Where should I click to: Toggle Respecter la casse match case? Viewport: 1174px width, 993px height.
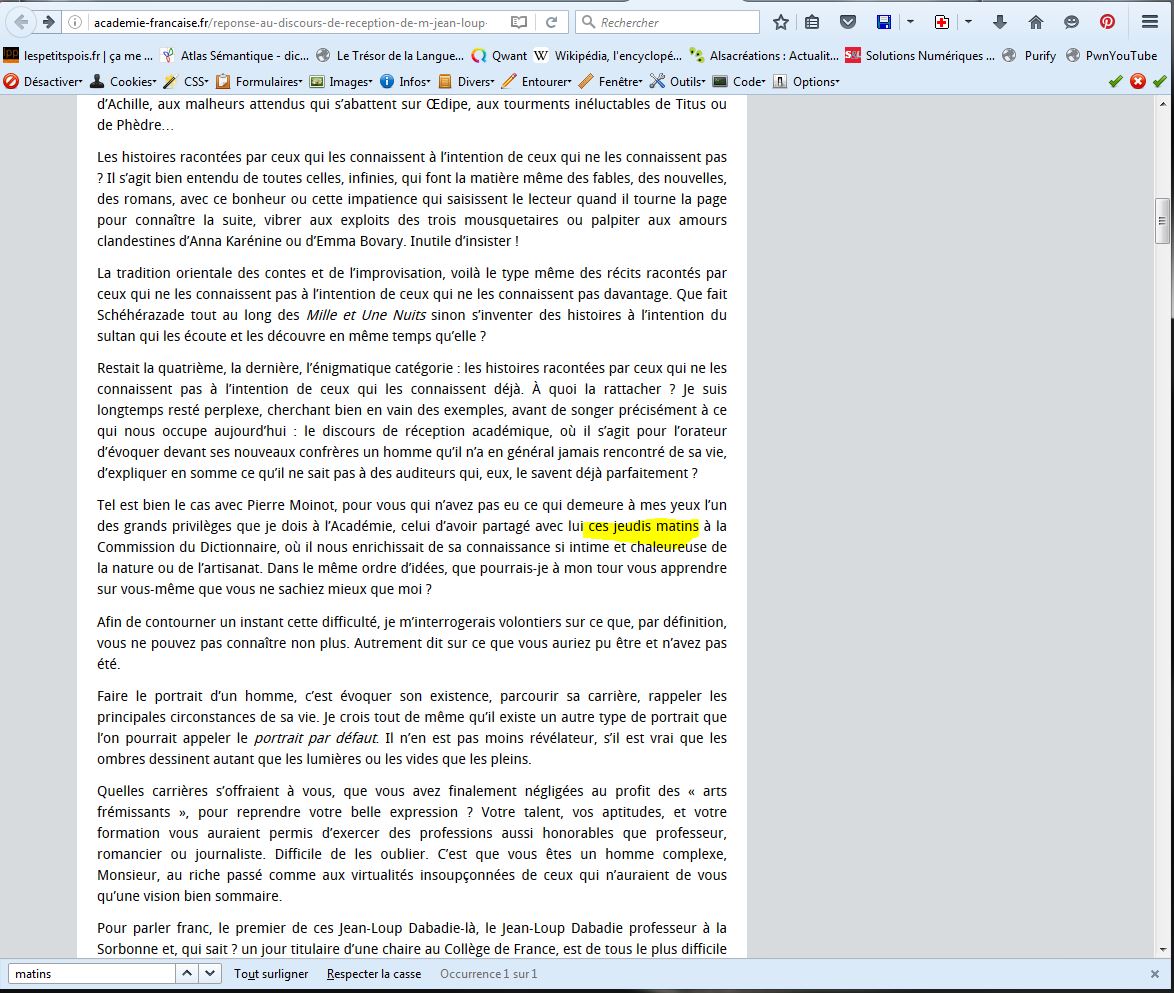point(374,974)
